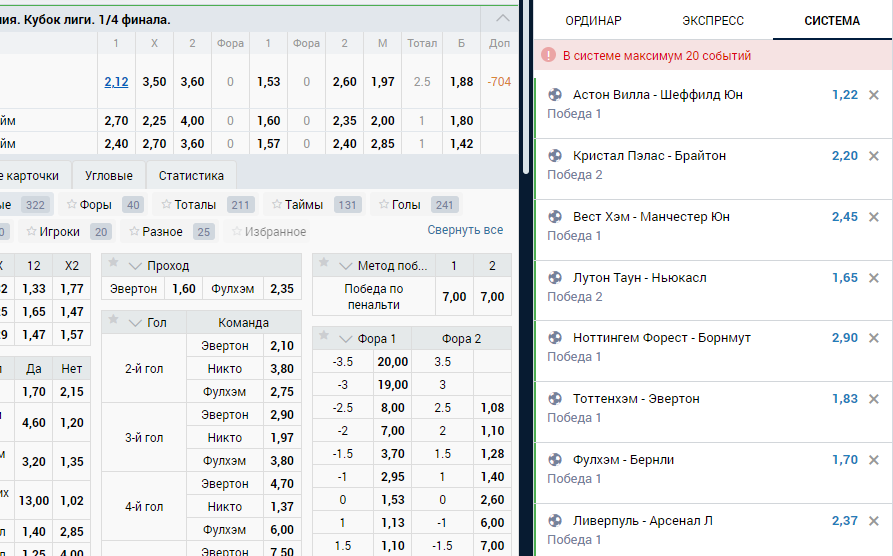The image size is (893, 556).
Task: Favorite the Таймы market group
Action: click(277, 204)
